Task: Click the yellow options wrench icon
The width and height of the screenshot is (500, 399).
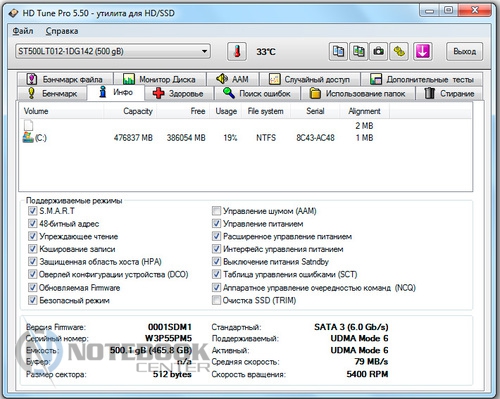Action: tap(399, 51)
